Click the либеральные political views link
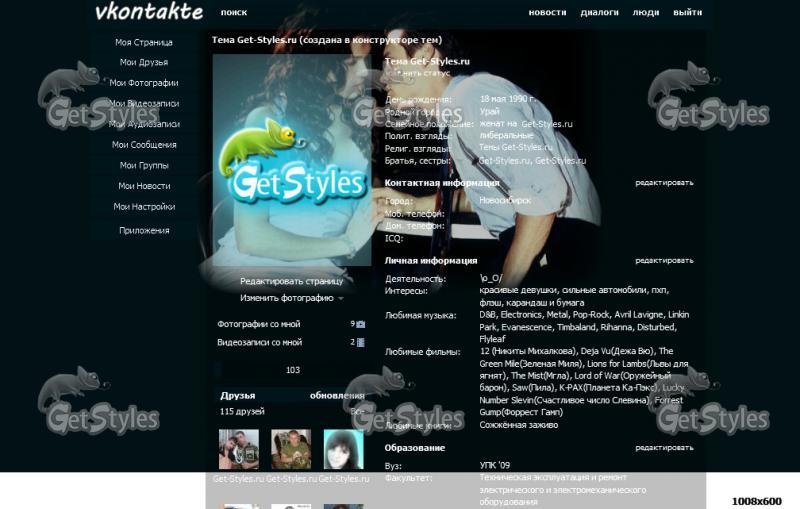The image size is (800, 509). [506, 136]
